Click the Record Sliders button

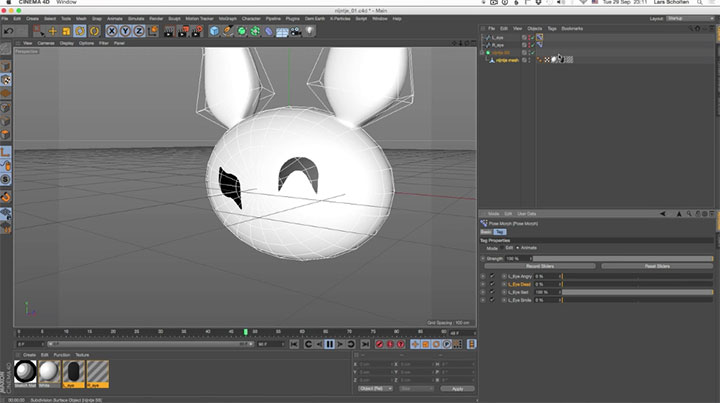tap(540, 266)
